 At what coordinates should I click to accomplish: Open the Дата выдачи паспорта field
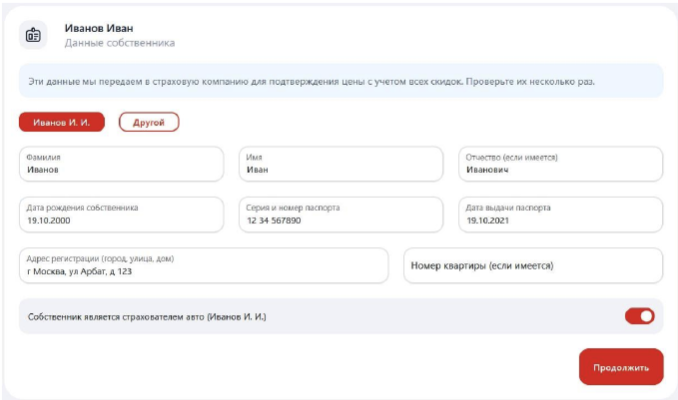[x=560, y=214]
